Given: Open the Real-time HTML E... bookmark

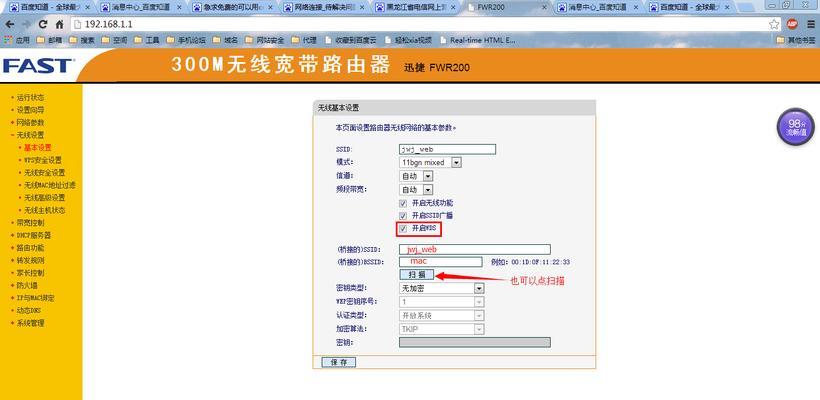Looking at the screenshot, I should 479,40.
